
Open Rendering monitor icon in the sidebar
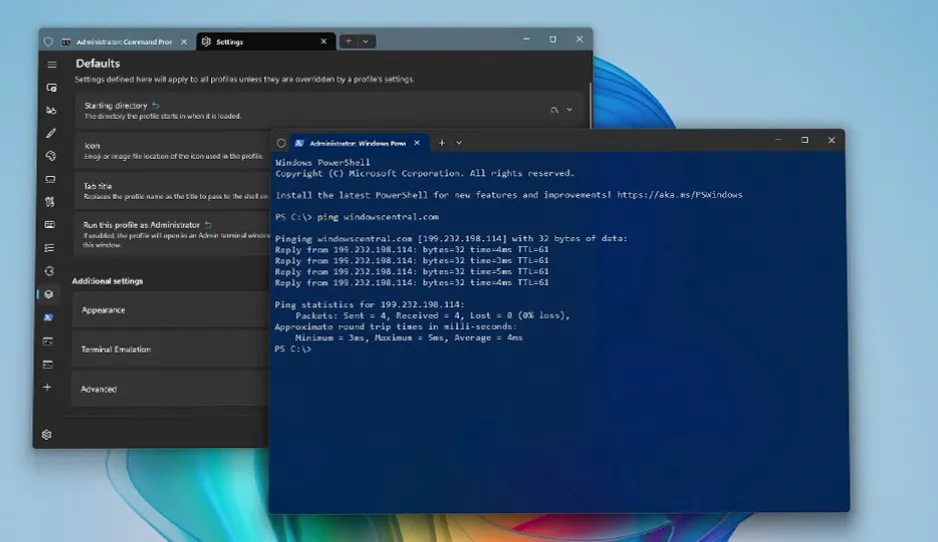coord(50,179)
